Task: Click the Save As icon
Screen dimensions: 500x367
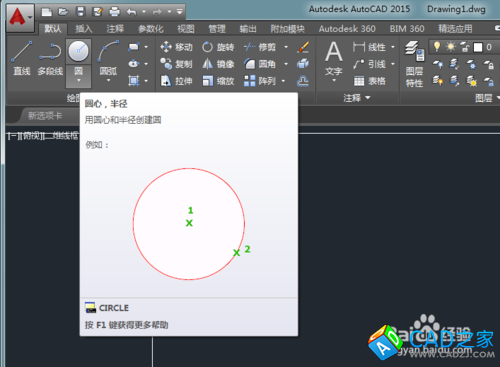Action: click(x=97, y=12)
